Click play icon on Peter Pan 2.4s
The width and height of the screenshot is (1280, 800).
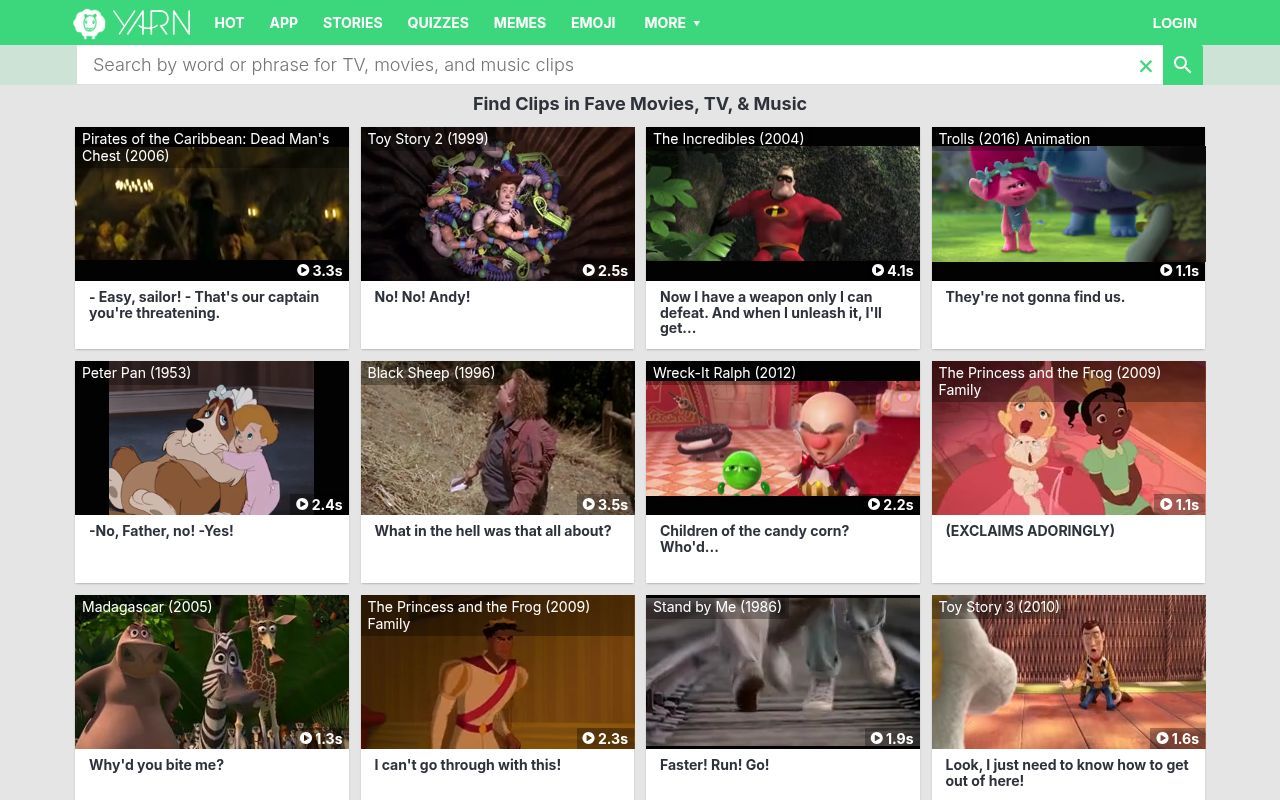(302, 504)
